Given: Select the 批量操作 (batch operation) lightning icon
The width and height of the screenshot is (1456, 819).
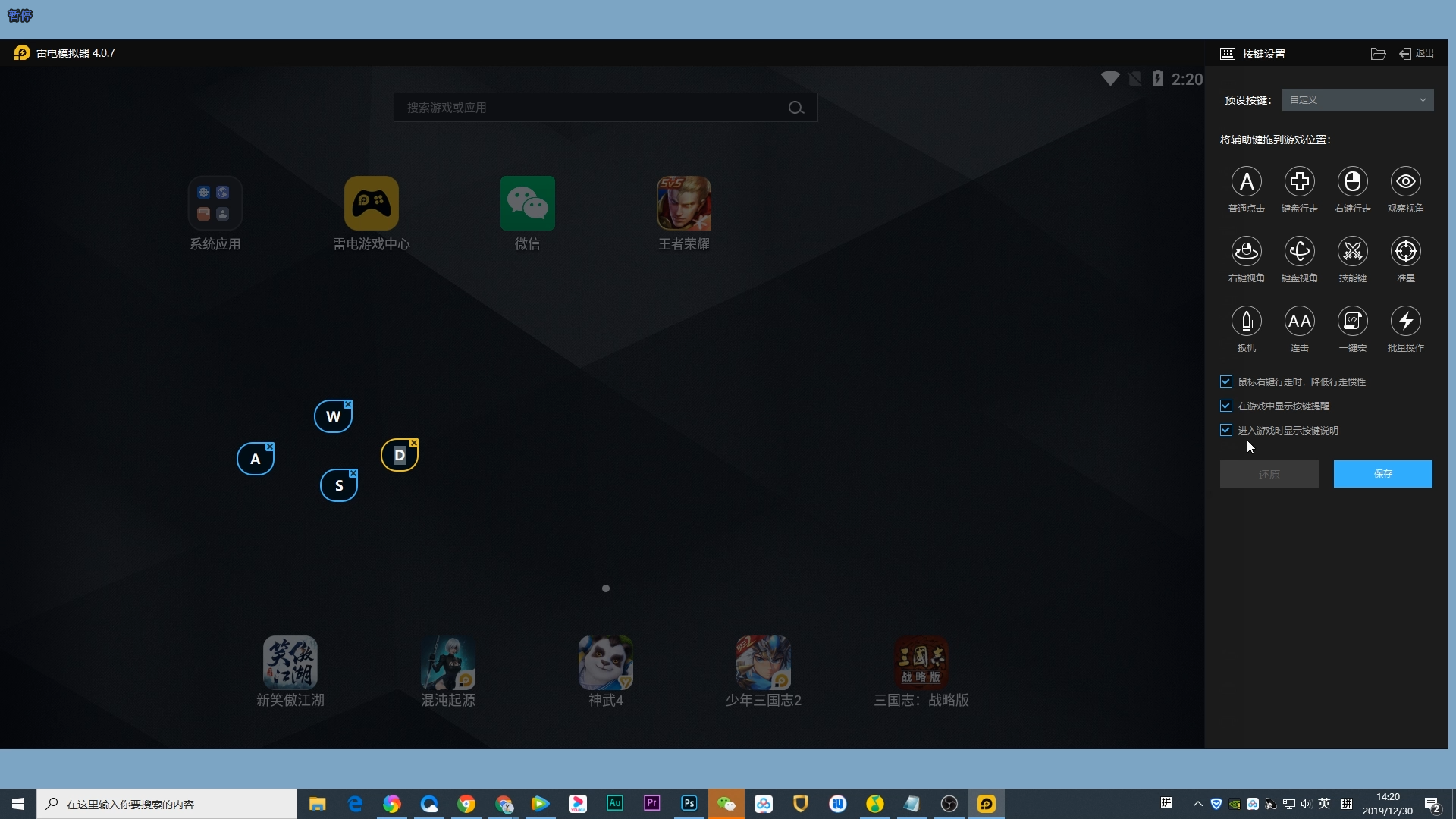Looking at the screenshot, I should (1405, 322).
